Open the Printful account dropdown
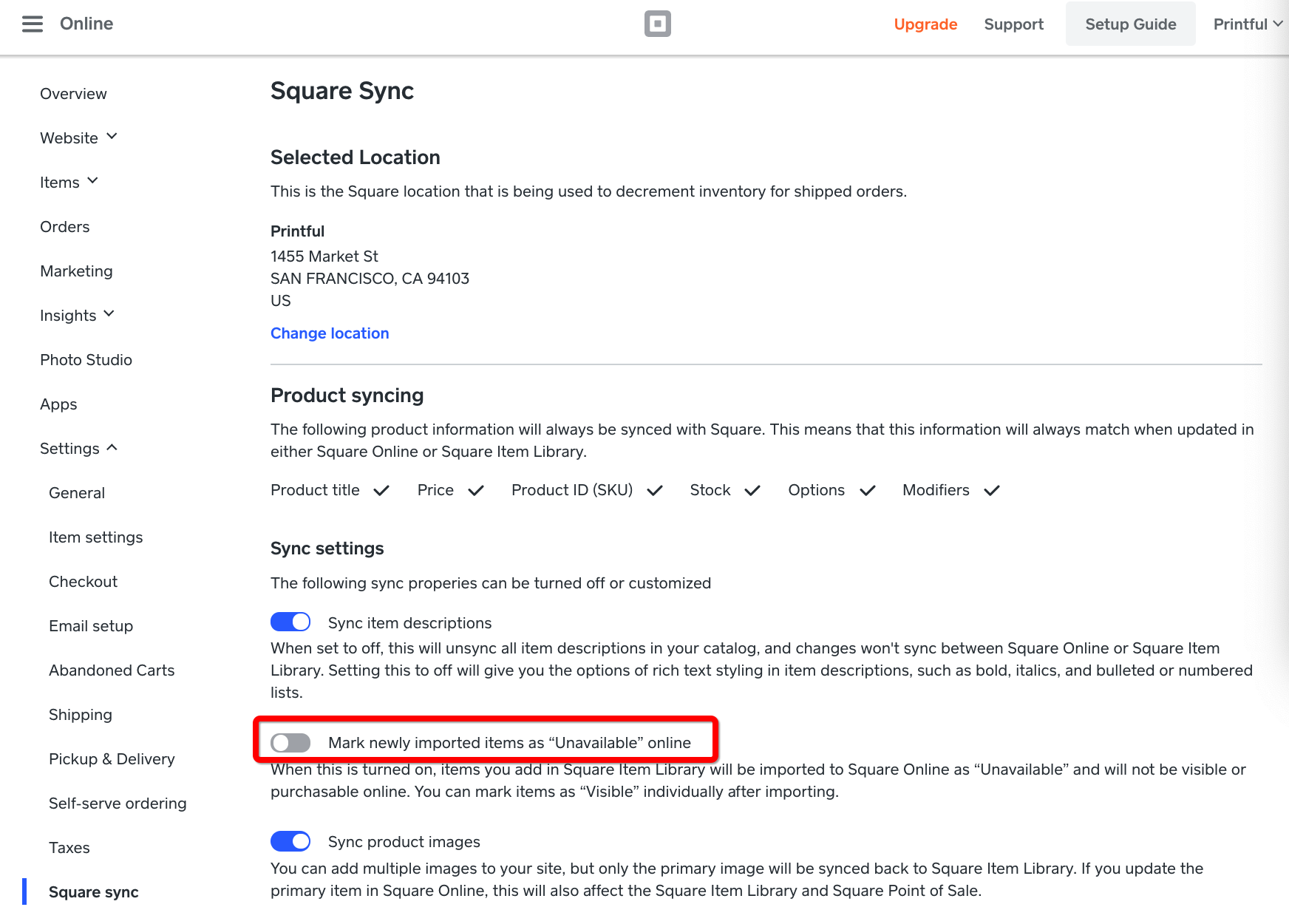This screenshot has height=924, width=1289. 1247,24
